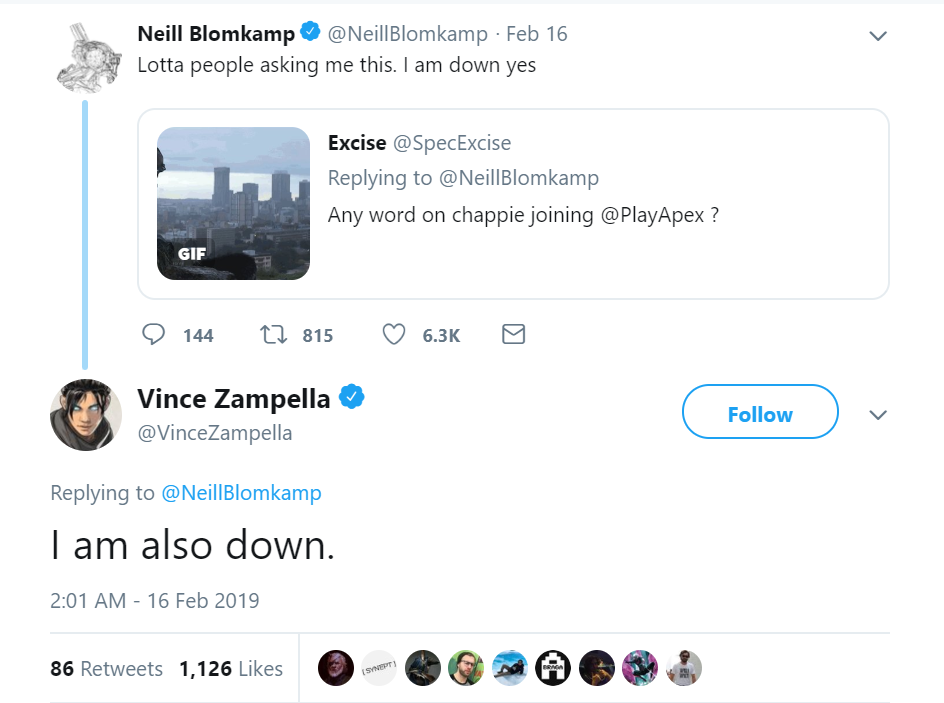Play the quoted tweet's city GIF
The height and width of the screenshot is (703, 944).
point(234,203)
